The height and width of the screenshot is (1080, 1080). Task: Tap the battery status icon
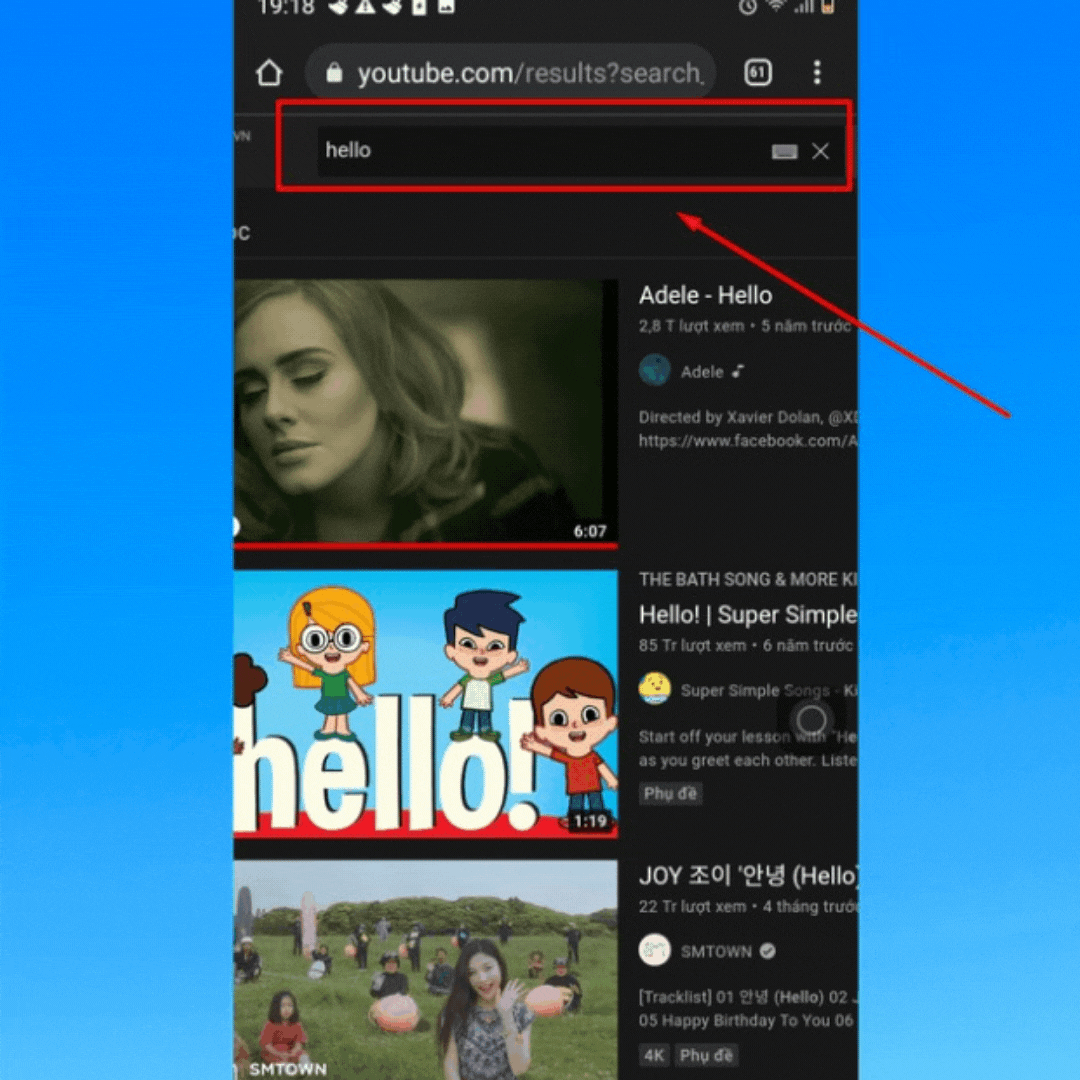tap(828, 7)
